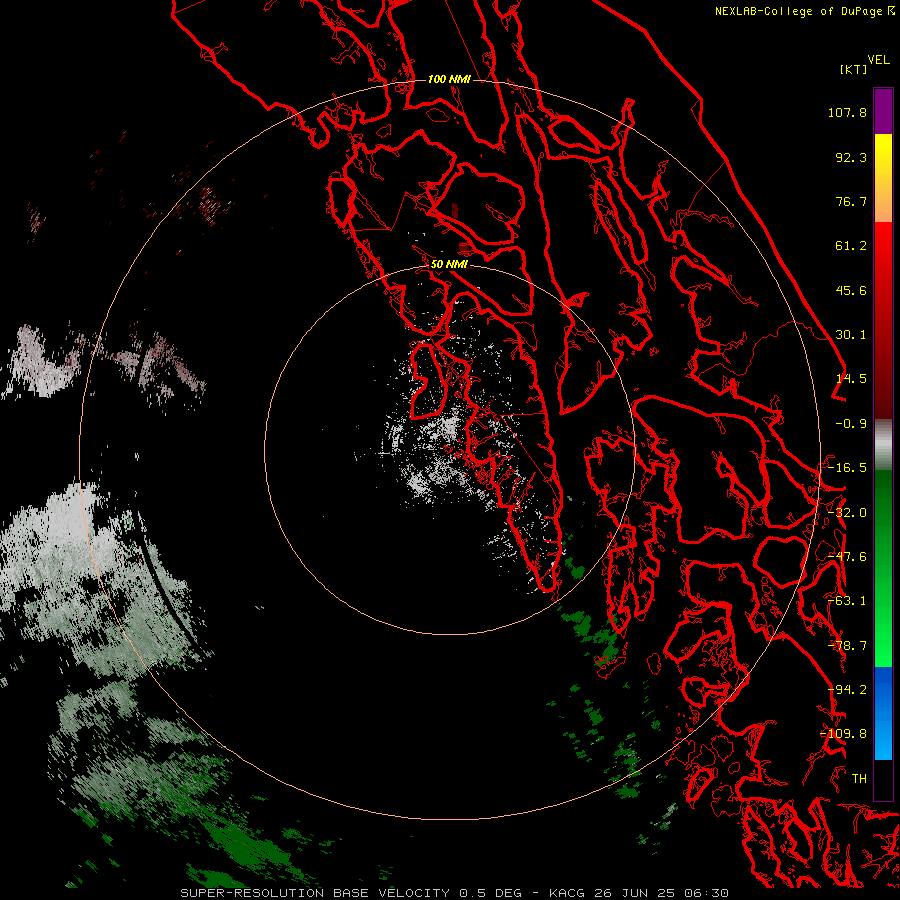Image resolution: width=900 pixels, height=900 pixels.
Task: Select the blue segment of the velocity scale
Action: coord(883,713)
